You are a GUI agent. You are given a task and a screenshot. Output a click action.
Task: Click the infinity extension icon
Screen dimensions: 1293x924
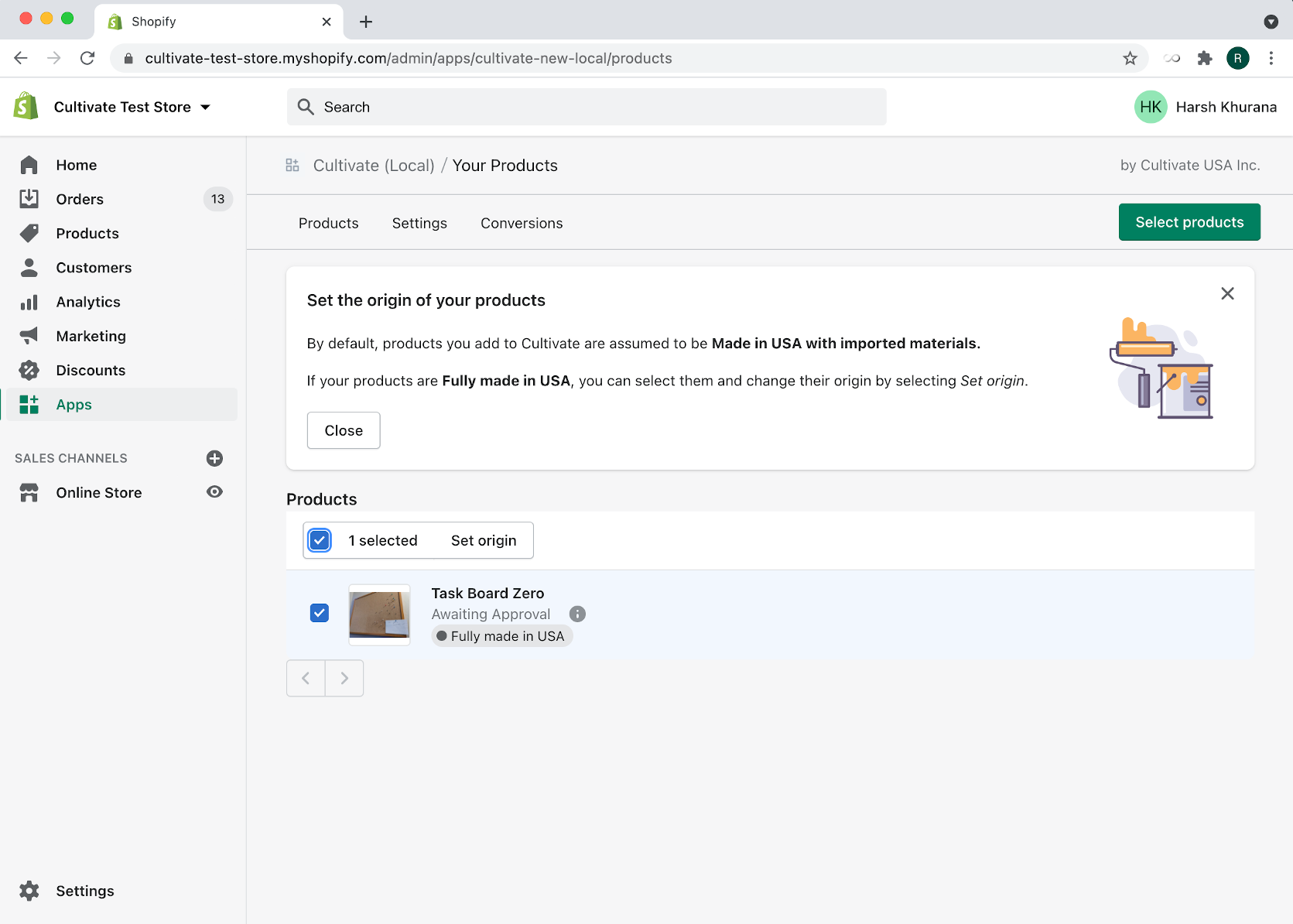(x=1172, y=58)
